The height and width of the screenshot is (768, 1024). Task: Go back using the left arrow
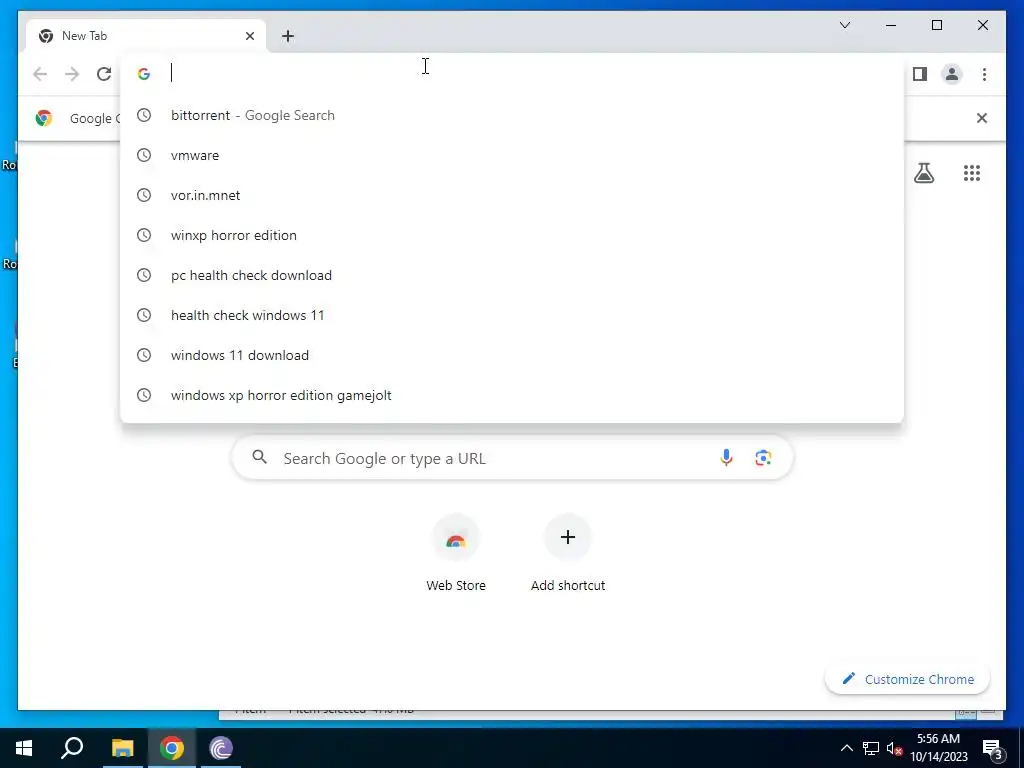pyautogui.click(x=40, y=74)
